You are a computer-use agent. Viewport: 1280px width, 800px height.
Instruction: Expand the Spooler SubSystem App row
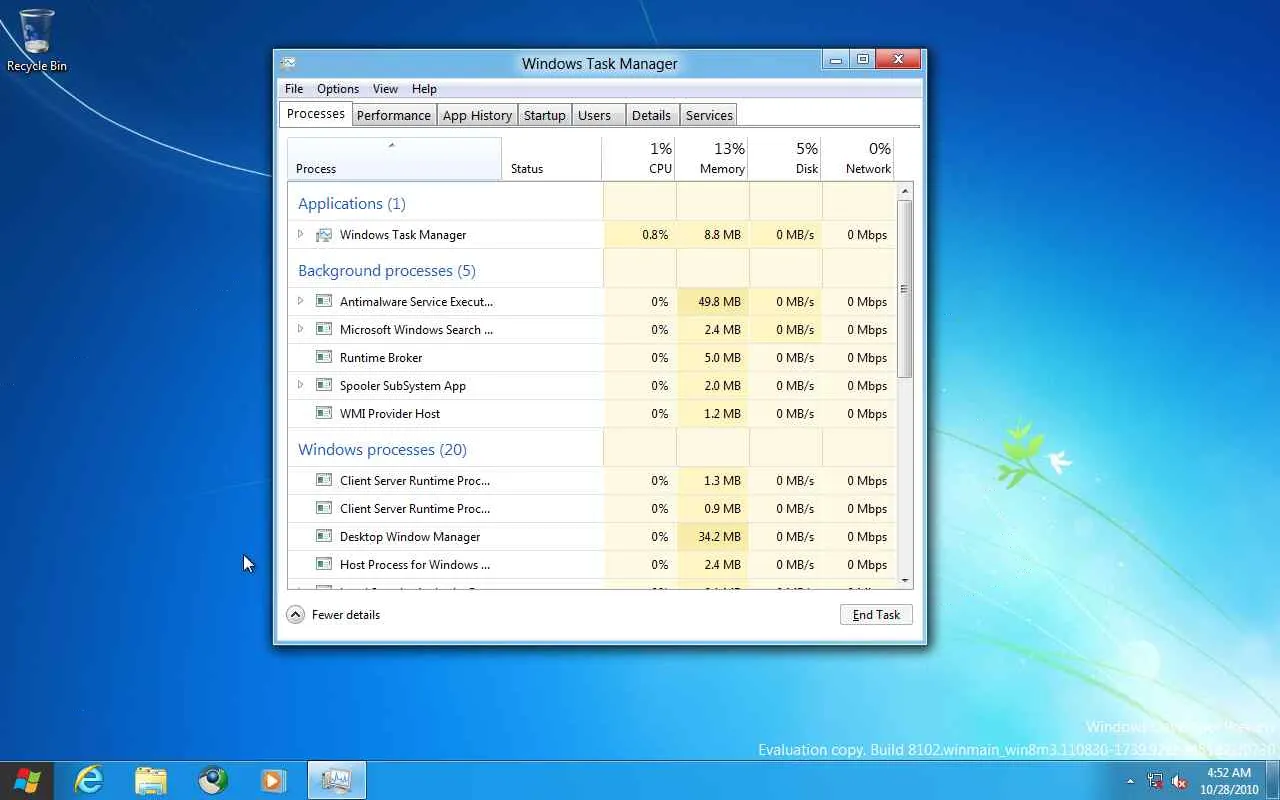pos(300,385)
